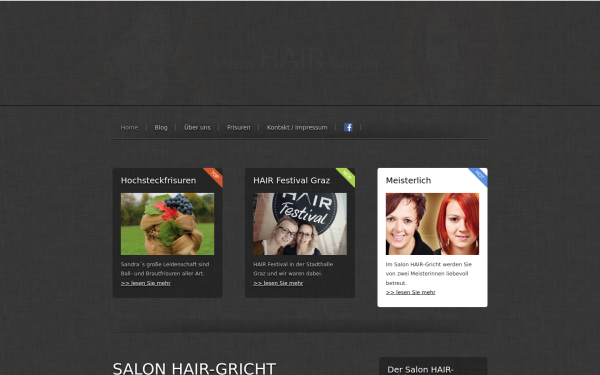Click the Hochsteckfrisuren card title

pyautogui.click(x=158, y=180)
